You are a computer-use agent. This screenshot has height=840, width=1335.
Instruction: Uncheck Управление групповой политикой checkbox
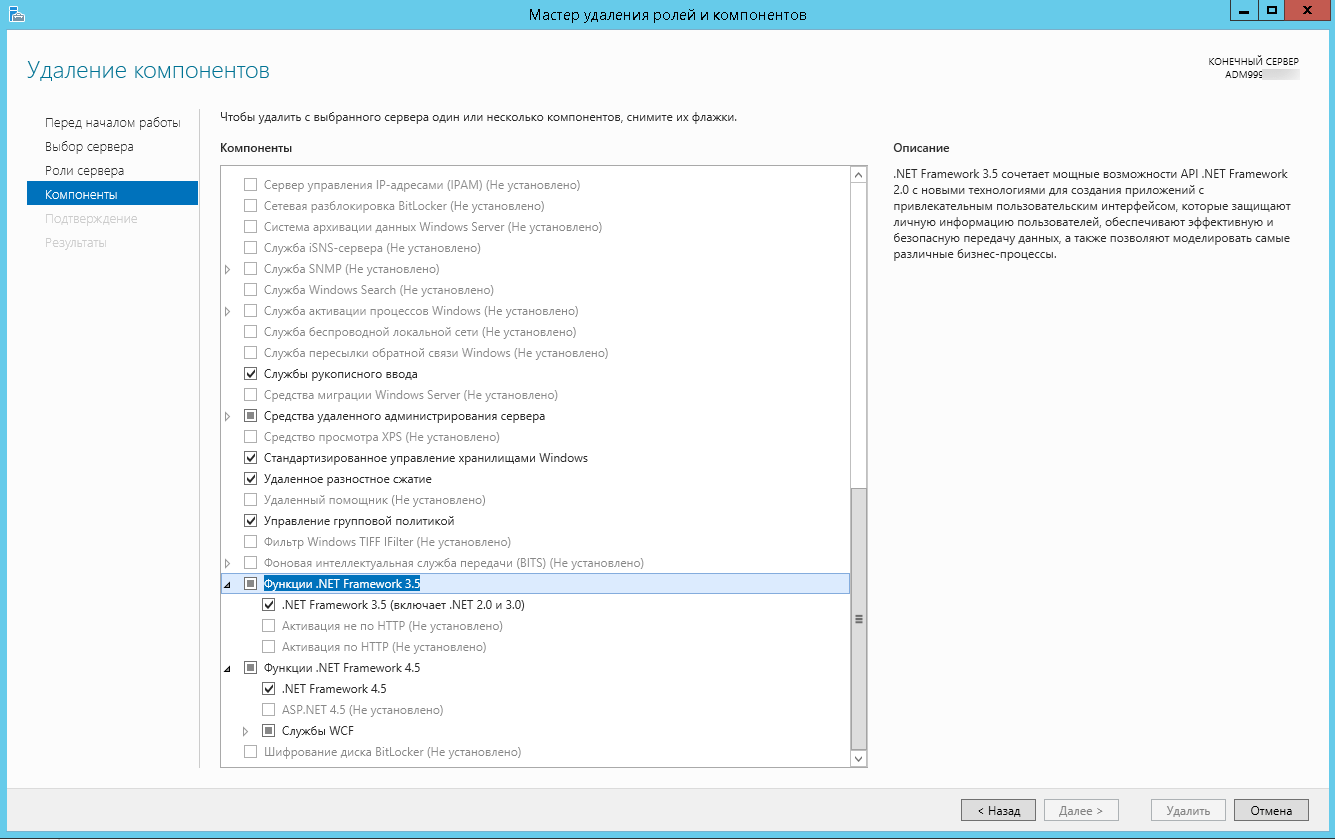pyautogui.click(x=251, y=521)
